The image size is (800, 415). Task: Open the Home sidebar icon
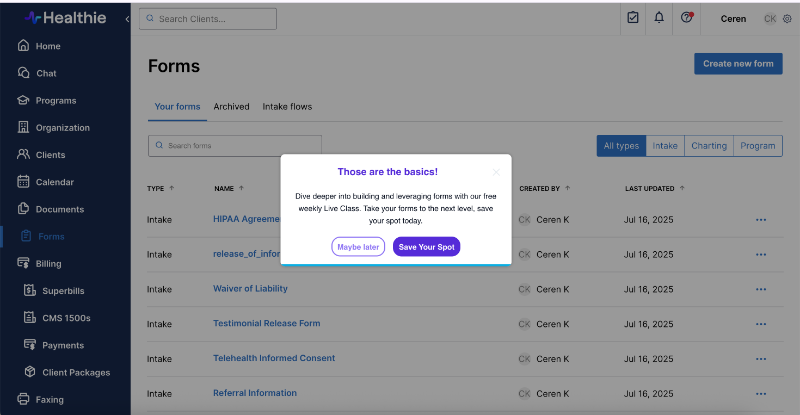point(23,45)
